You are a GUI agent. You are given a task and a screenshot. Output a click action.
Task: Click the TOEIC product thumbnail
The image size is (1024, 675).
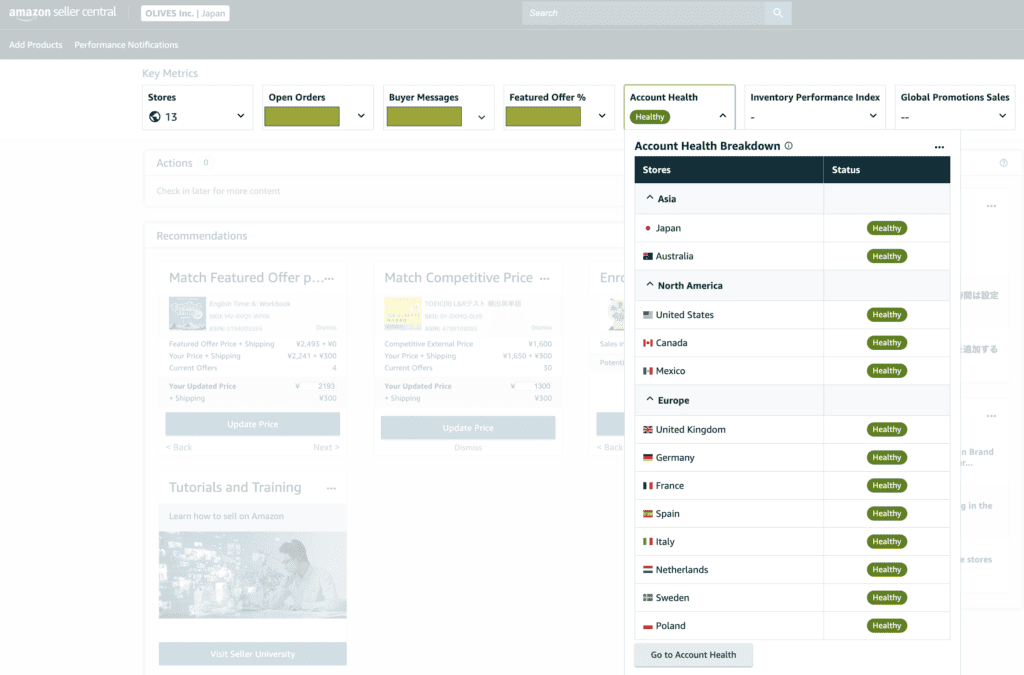[x=403, y=313]
